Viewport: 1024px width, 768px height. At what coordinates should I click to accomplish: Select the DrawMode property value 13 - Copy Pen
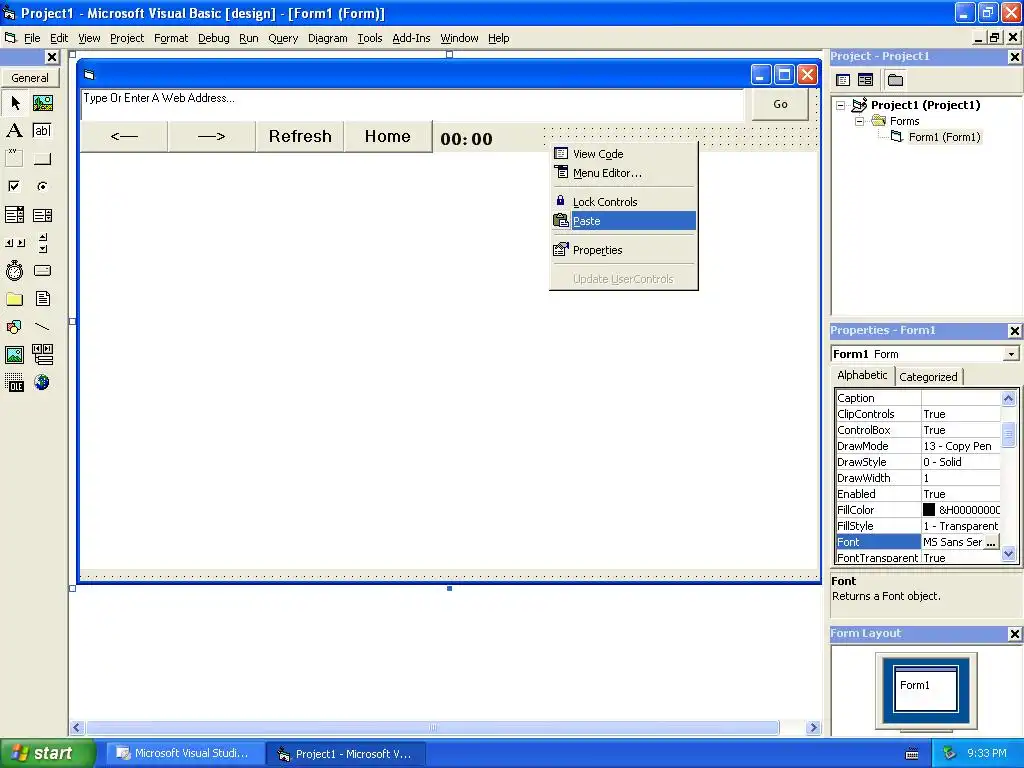(960, 446)
